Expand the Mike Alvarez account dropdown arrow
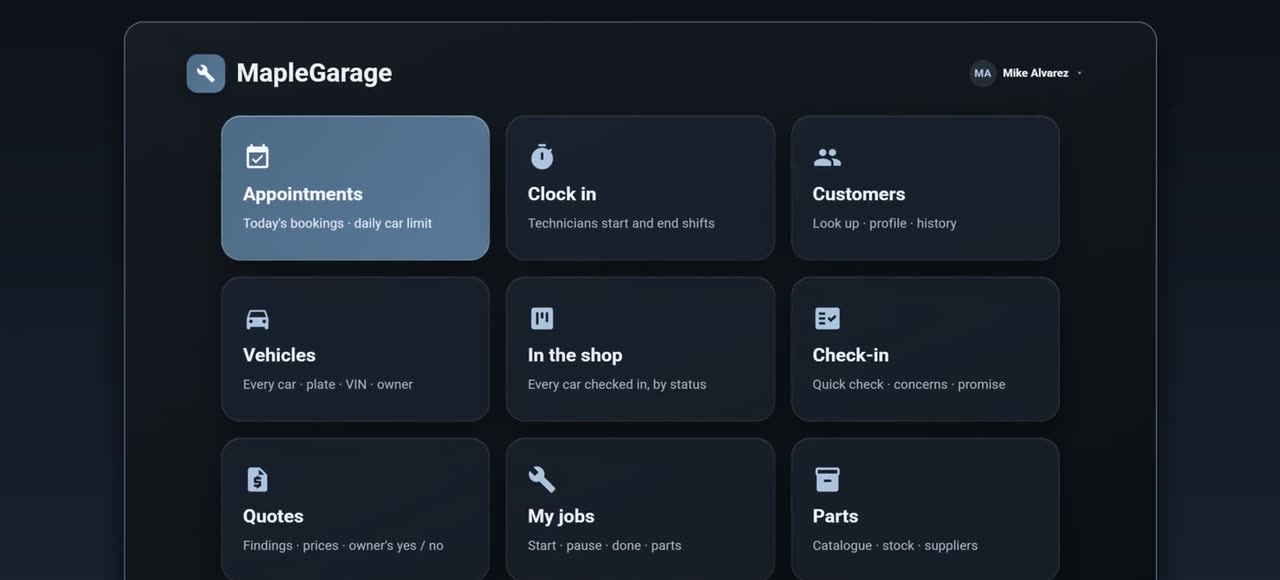1280x580 pixels. point(1079,73)
